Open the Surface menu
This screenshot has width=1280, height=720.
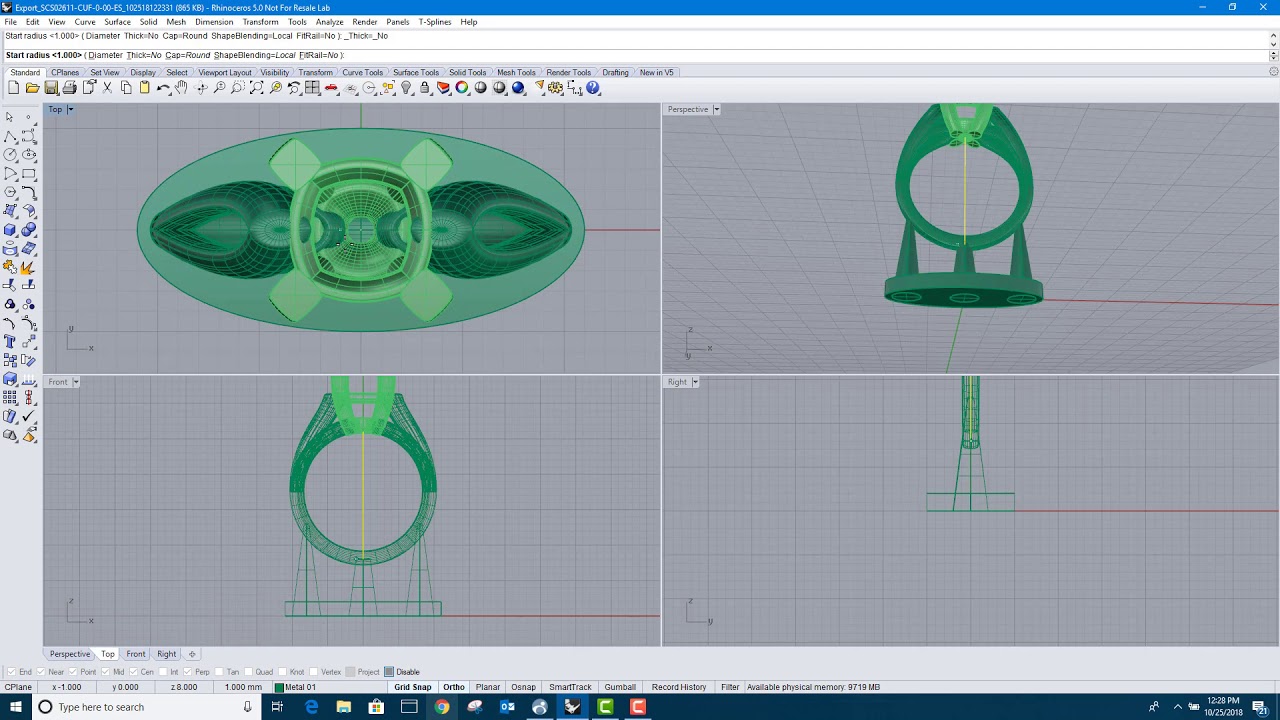coord(117,22)
